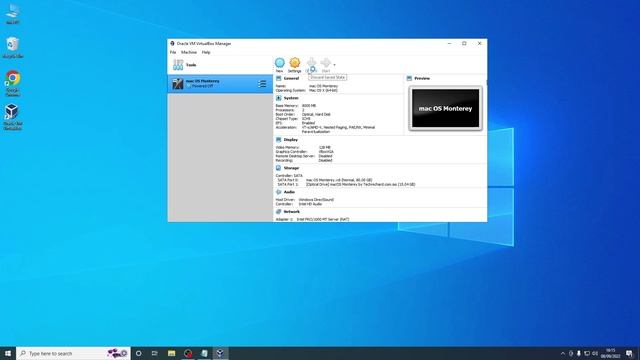The image size is (640, 360).
Task: Click the System section icon
Action: pos(278,98)
